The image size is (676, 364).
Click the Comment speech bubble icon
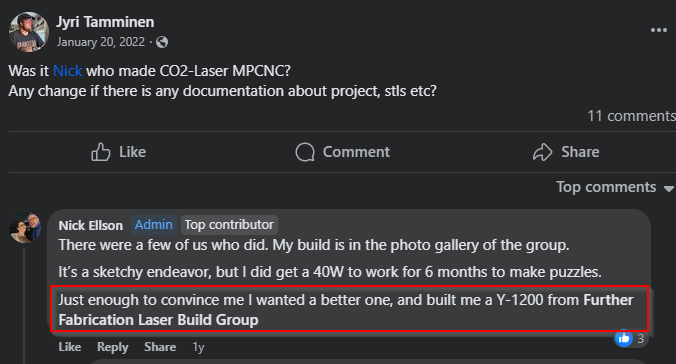(x=305, y=152)
